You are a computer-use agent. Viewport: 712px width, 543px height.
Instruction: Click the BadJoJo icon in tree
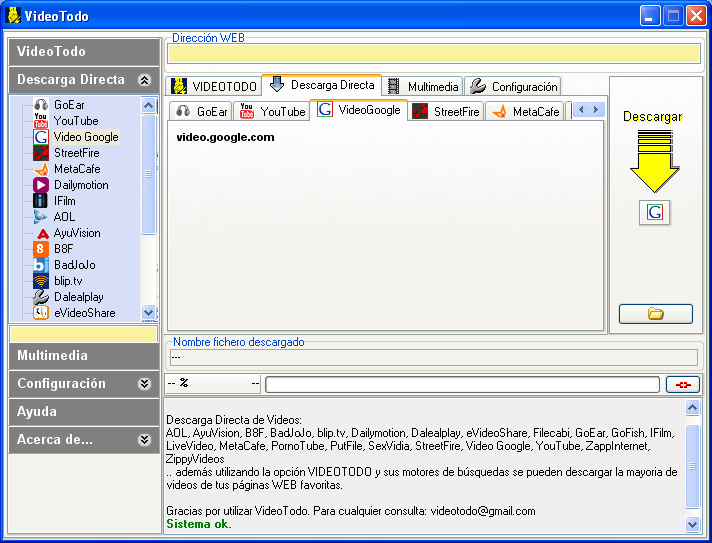tap(41, 265)
